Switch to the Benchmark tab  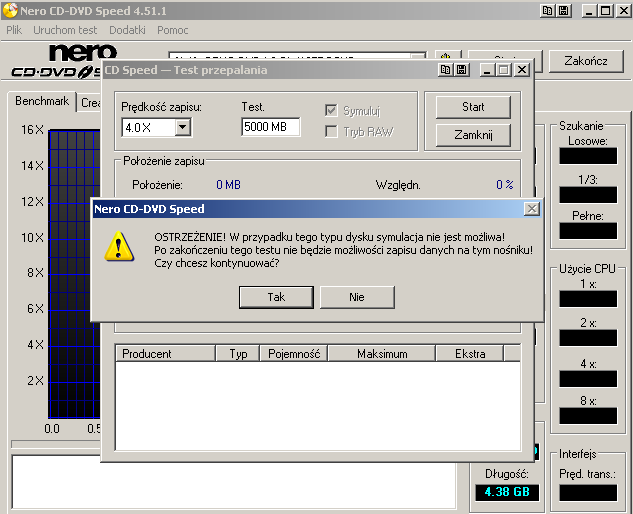pos(42,101)
